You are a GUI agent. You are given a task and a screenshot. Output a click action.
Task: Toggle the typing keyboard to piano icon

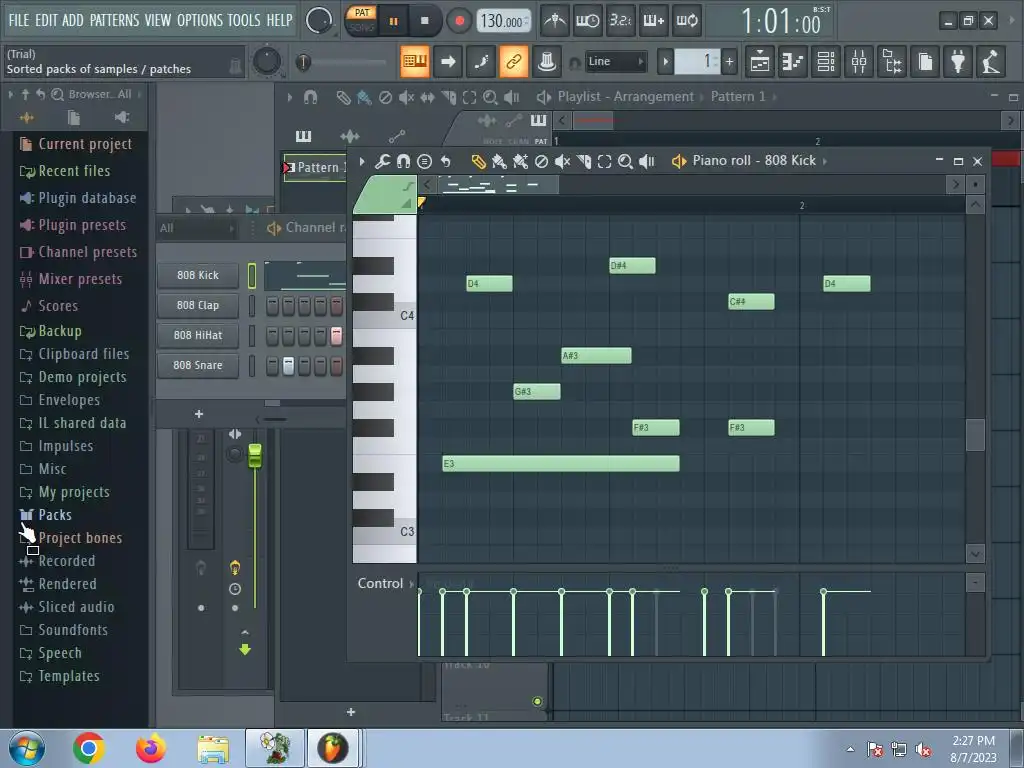click(x=415, y=61)
